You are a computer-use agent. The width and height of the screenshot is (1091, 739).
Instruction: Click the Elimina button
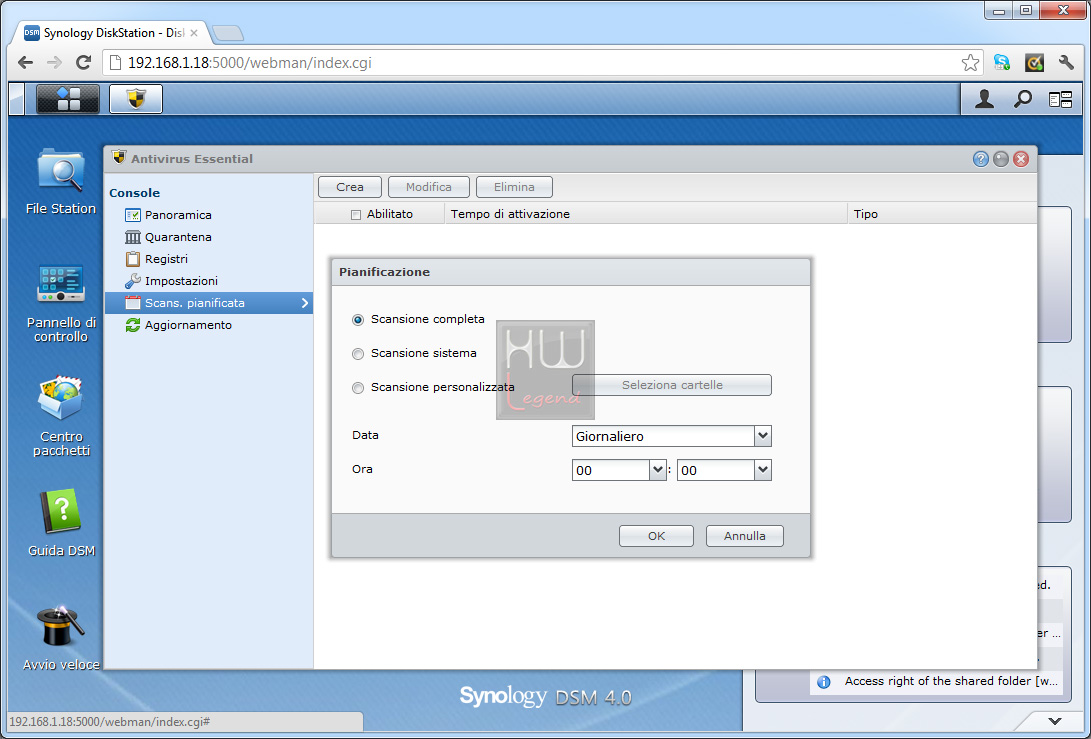[x=514, y=187]
